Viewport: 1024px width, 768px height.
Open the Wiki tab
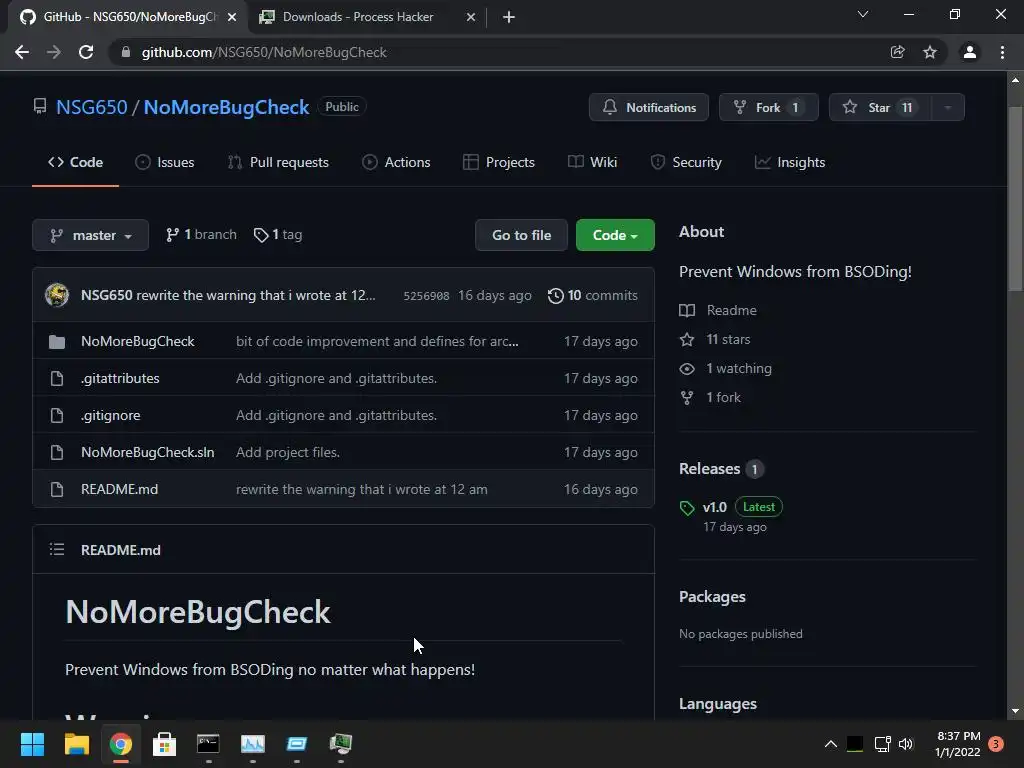point(592,162)
